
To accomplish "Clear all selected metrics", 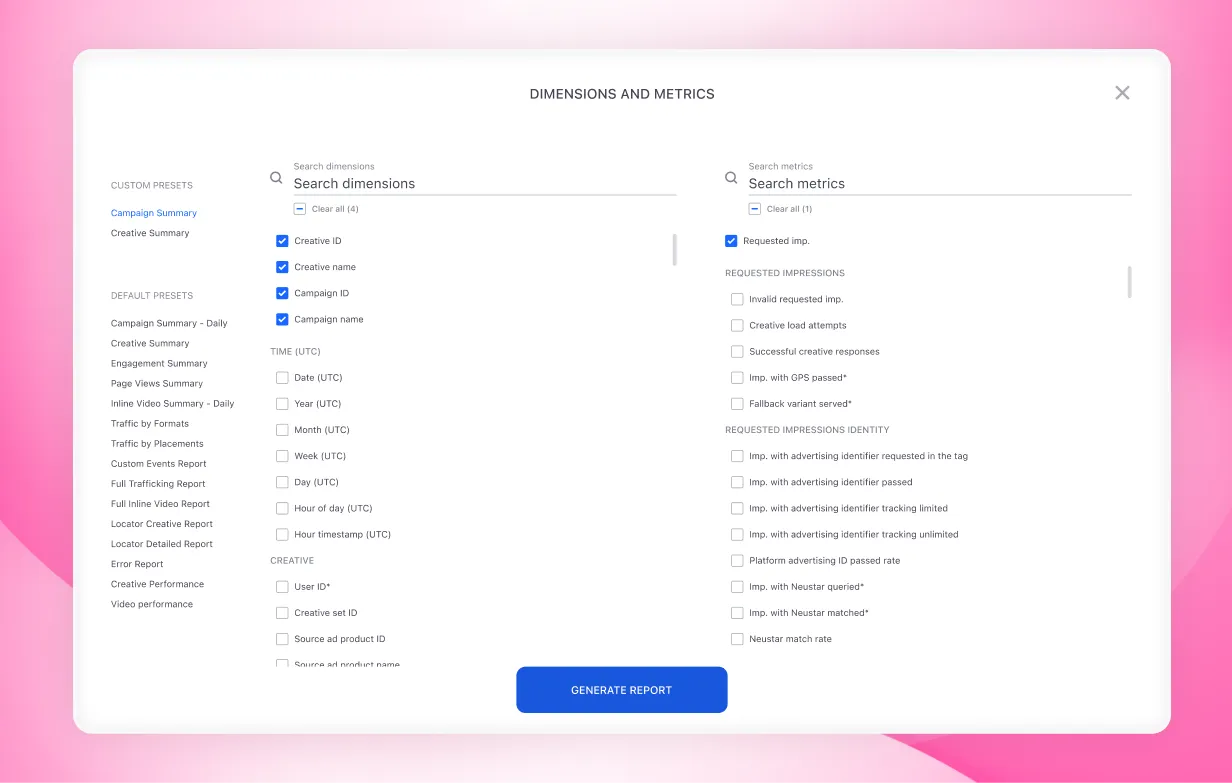I will pyautogui.click(x=755, y=209).
